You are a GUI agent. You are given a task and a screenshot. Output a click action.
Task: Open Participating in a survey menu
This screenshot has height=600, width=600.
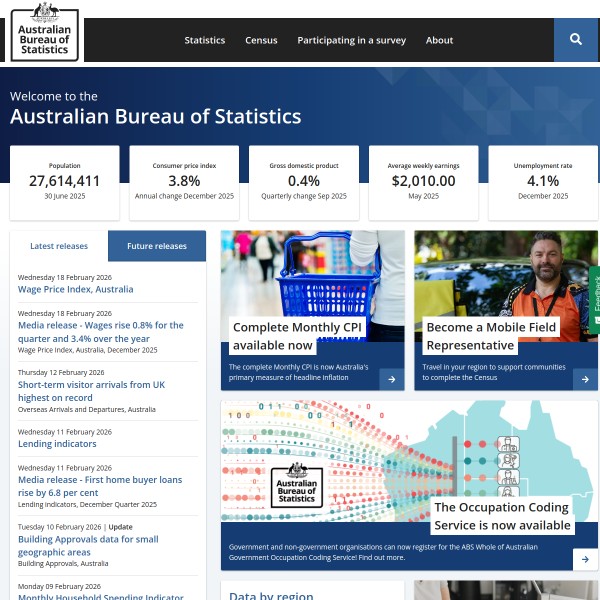pos(351,41)
